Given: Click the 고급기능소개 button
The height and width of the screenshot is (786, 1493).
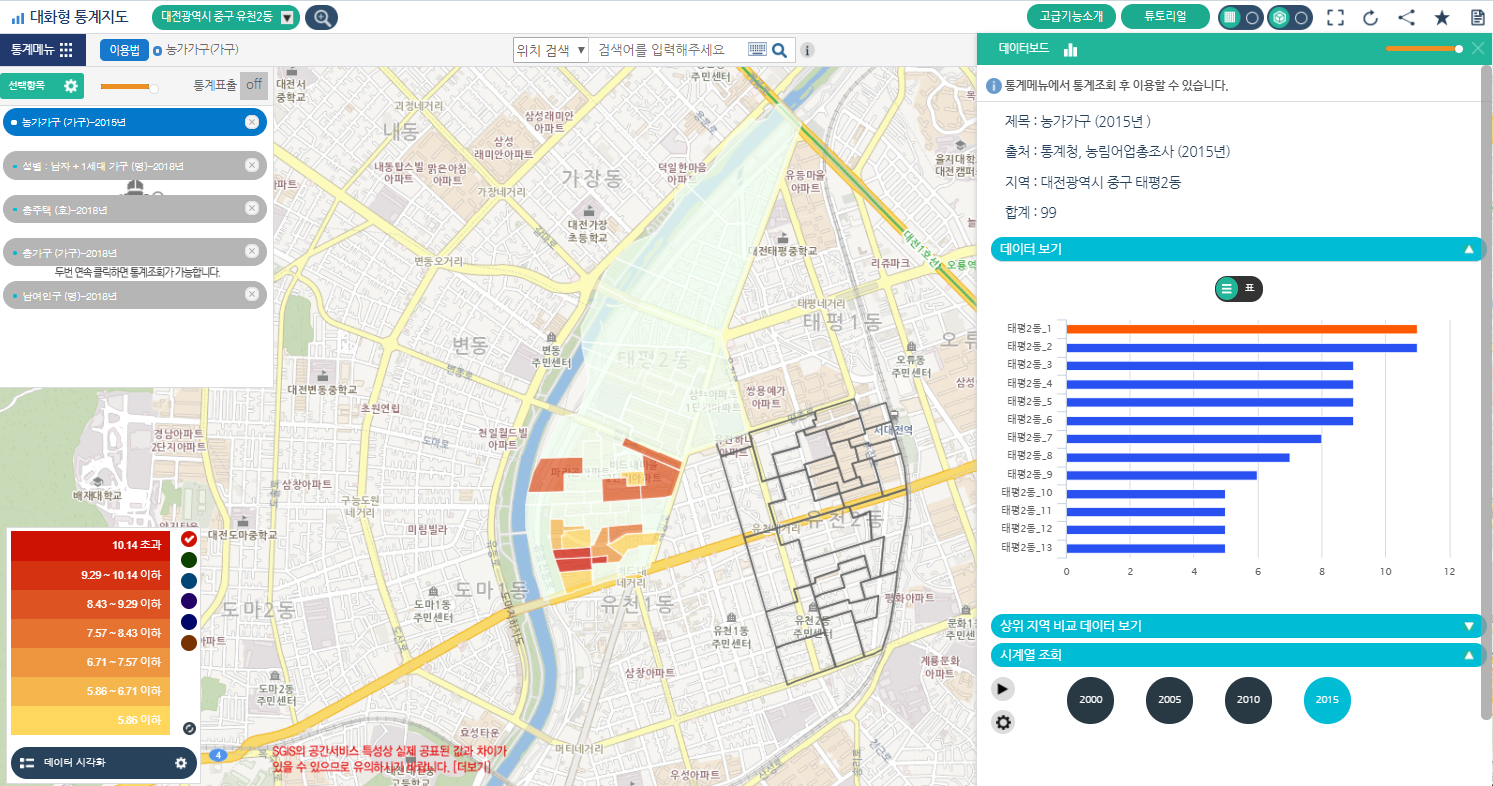Looking at the screenshot, I should pyautogui.click(x=1071, y=17).
